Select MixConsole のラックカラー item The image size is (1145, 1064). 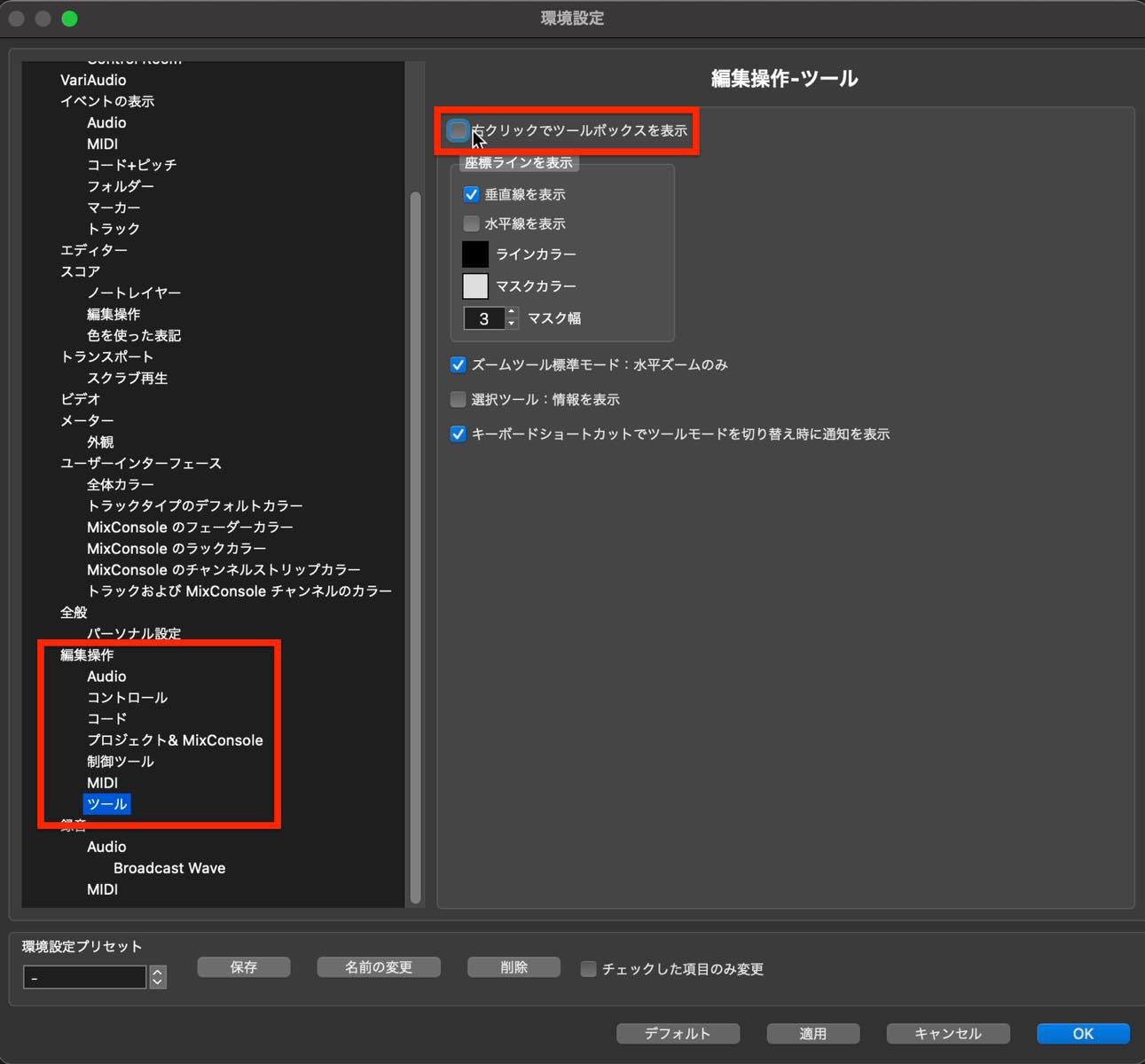[x=176, y=548]
